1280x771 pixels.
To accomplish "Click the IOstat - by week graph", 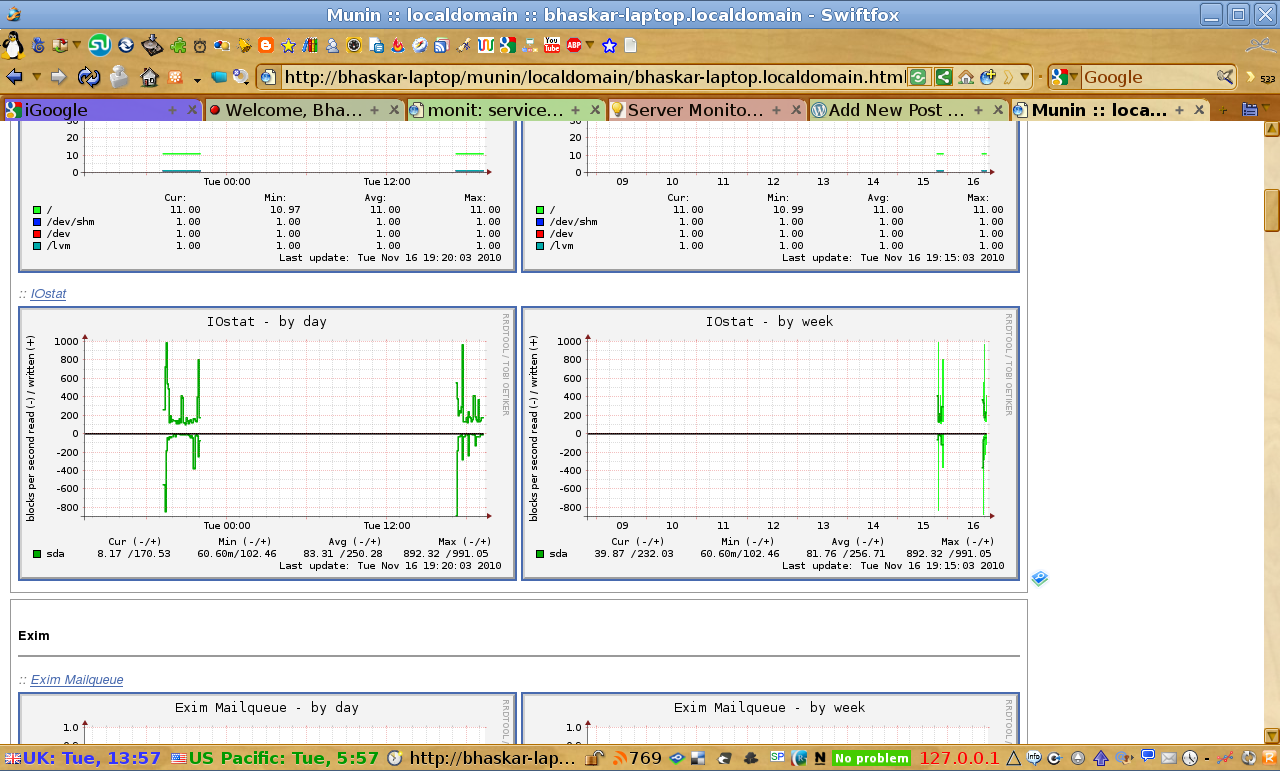I will 770,443.
